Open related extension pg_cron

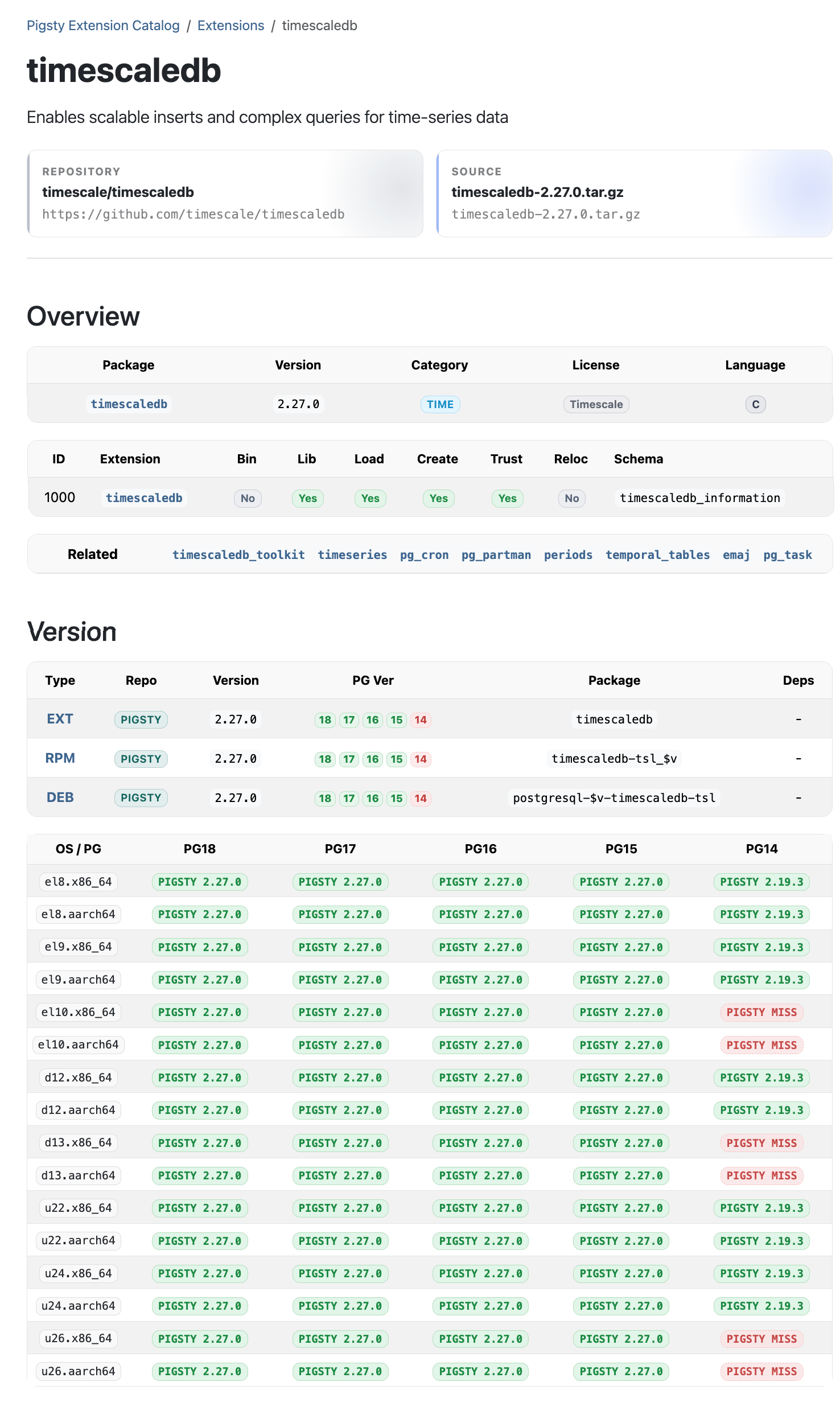coord(424,555)
